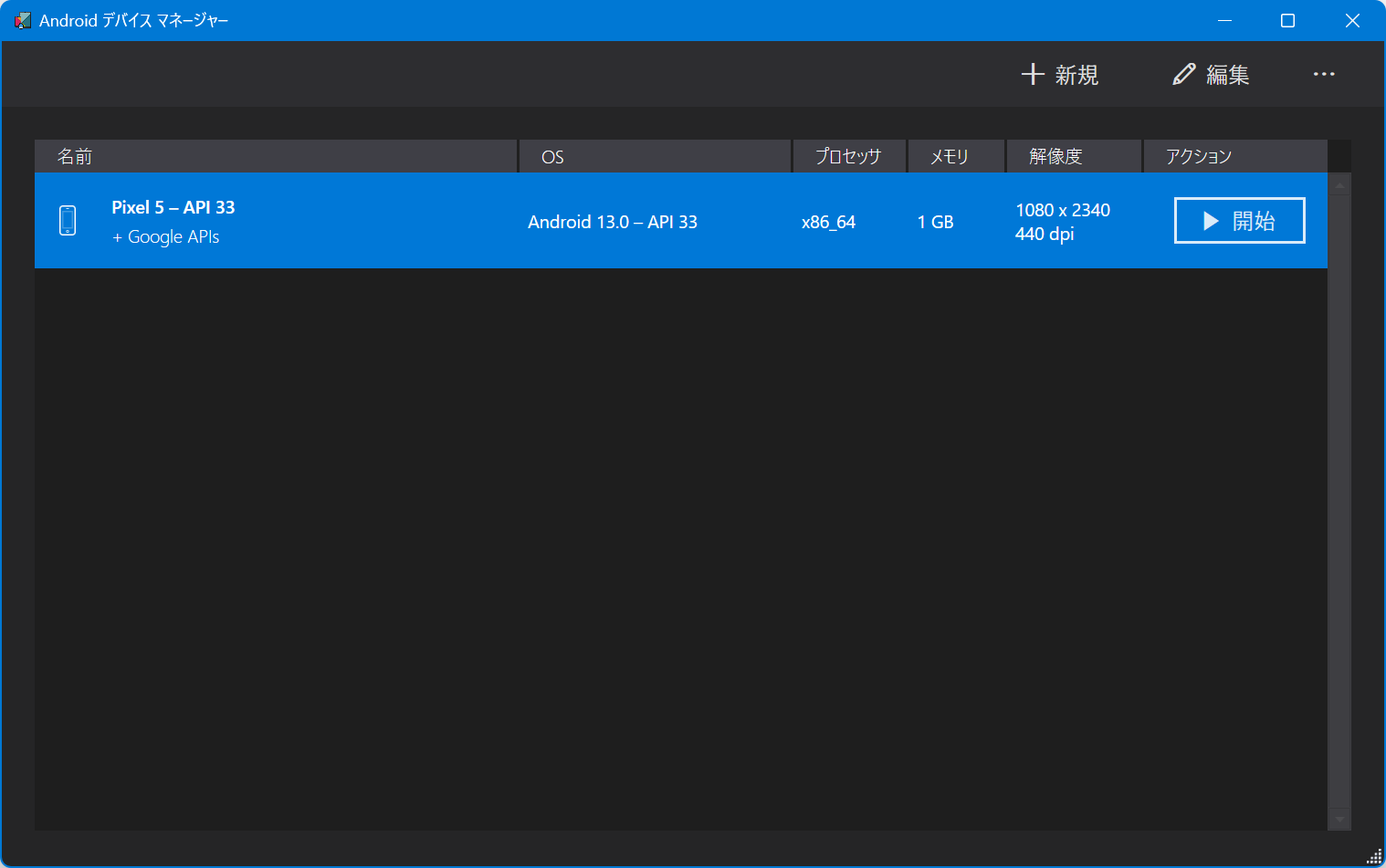Click the 440 dpi value
This screenshot has height=868, width=1386.
tap(1045, 234)
